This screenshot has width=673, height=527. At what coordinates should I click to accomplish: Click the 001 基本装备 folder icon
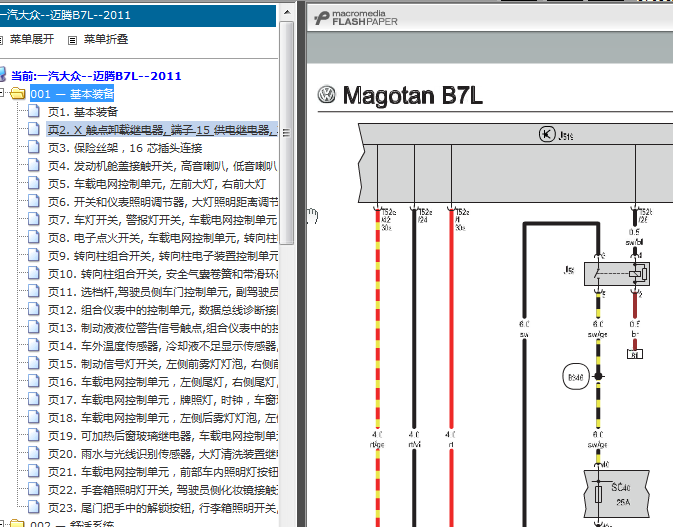[18, 93]
